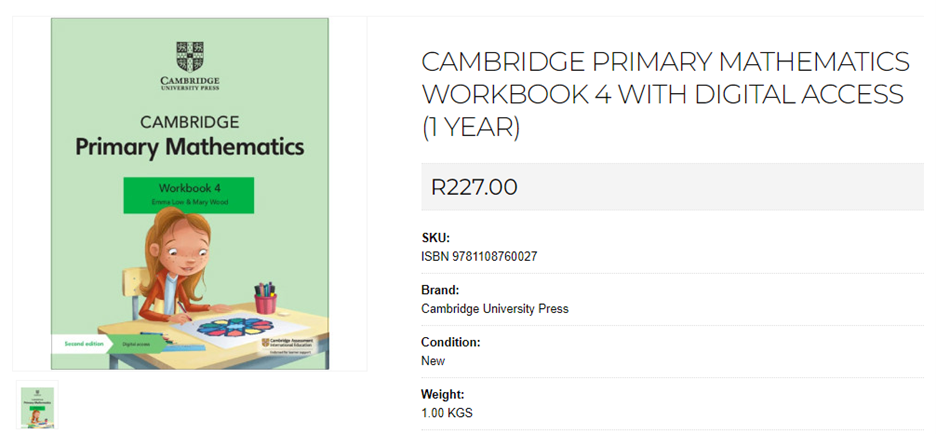
Task: Click the Condition label
Action: pos(451,342)
